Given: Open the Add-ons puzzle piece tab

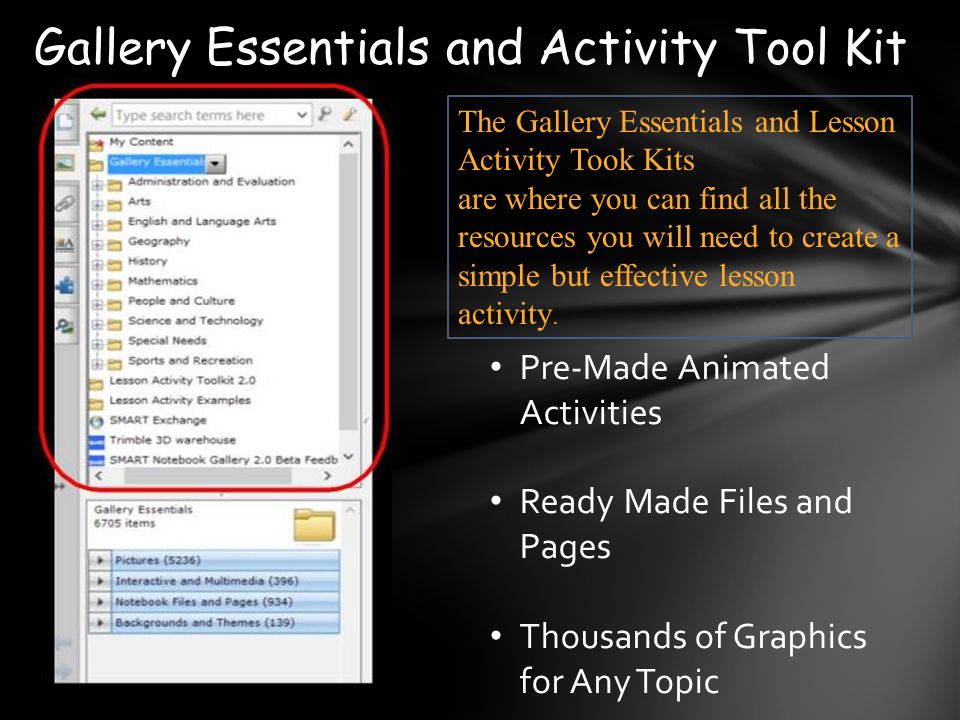Looking at the screenshot, I should [x=65, y=285].
